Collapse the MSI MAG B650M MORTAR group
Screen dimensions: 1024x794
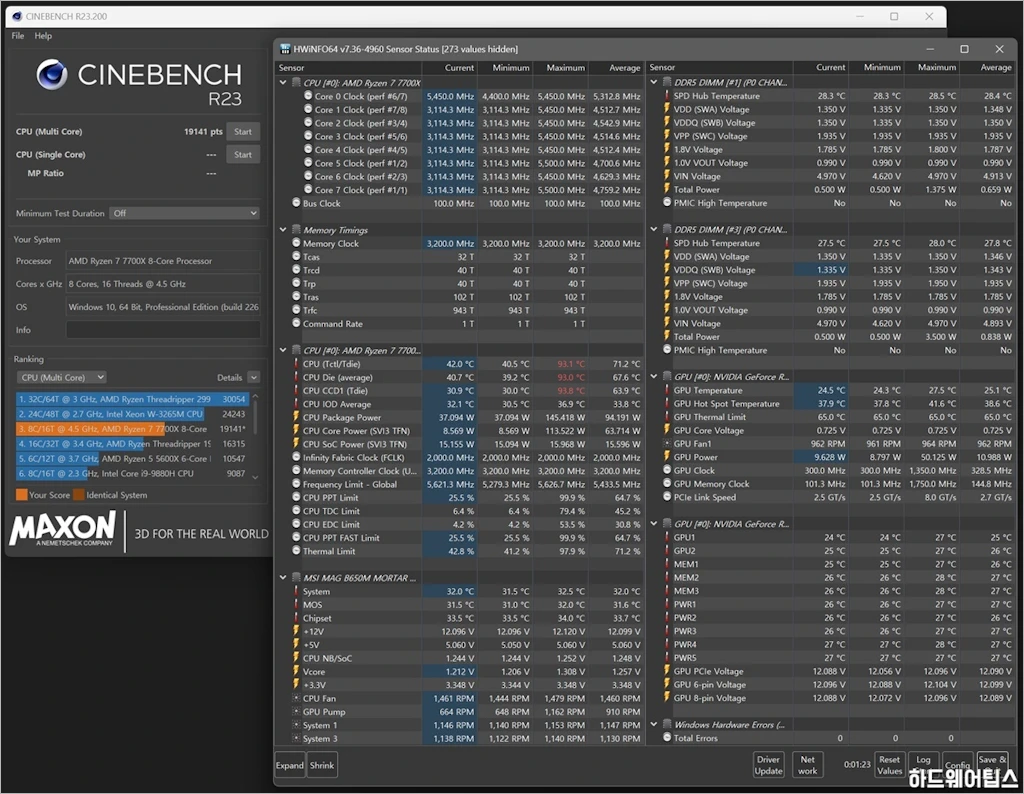[x=283, y=578]
